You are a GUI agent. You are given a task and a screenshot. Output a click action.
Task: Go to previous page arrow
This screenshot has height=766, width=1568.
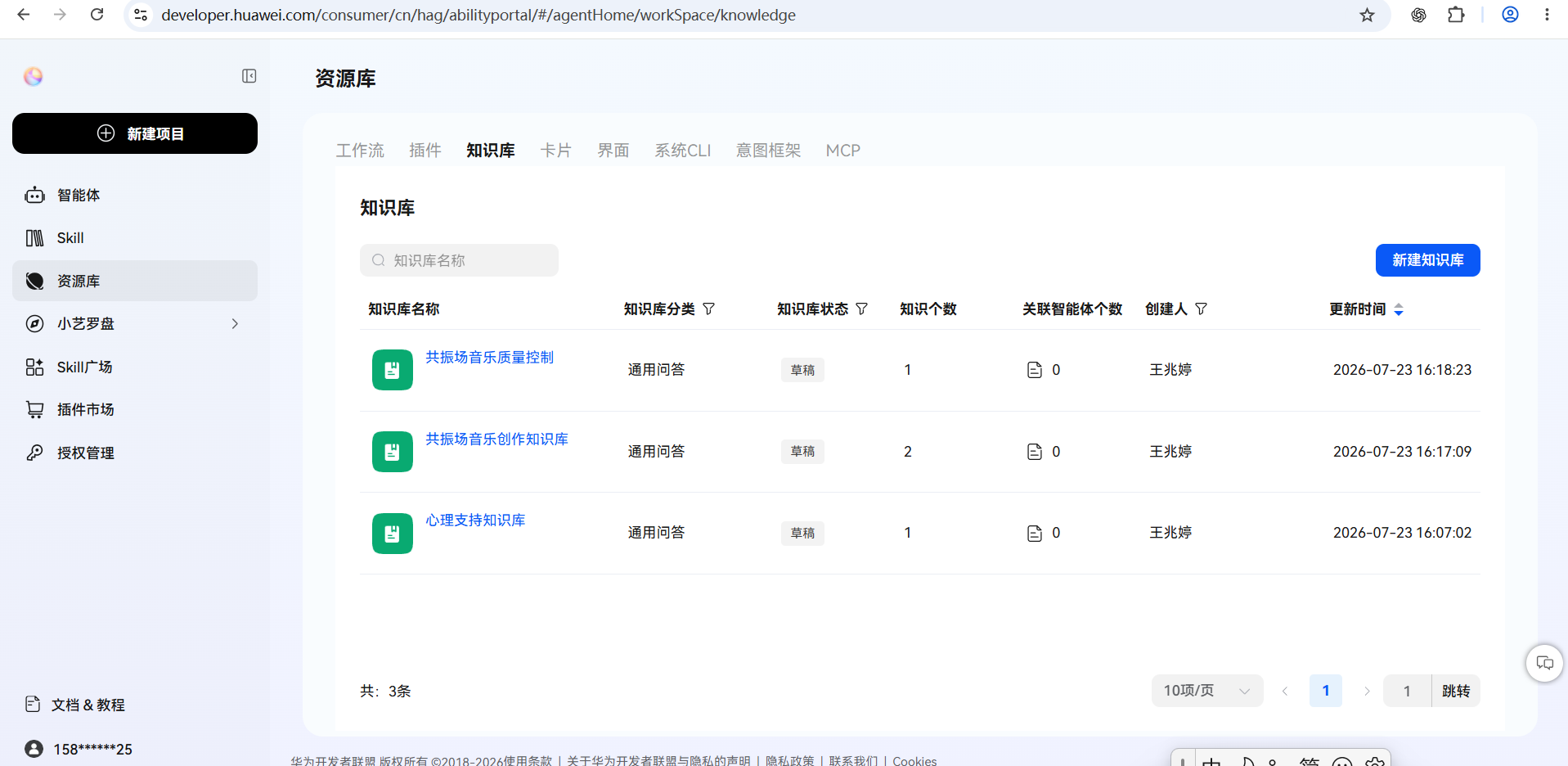click(1285, 692)
